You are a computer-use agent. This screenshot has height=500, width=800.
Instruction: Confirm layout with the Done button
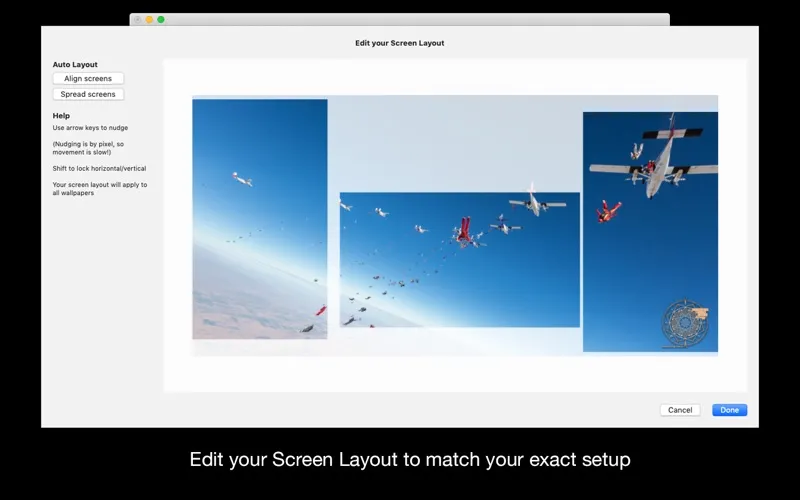[x=729, y=410]
